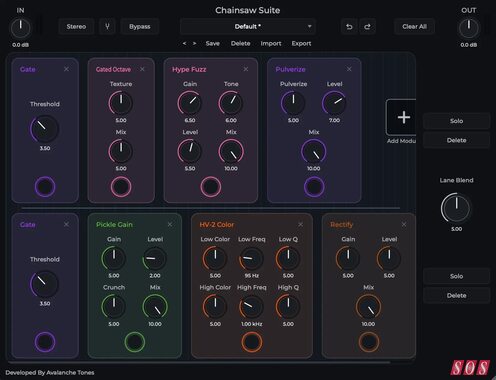
Task: Toggle the Bypass button
Action: tap(140, 27)
